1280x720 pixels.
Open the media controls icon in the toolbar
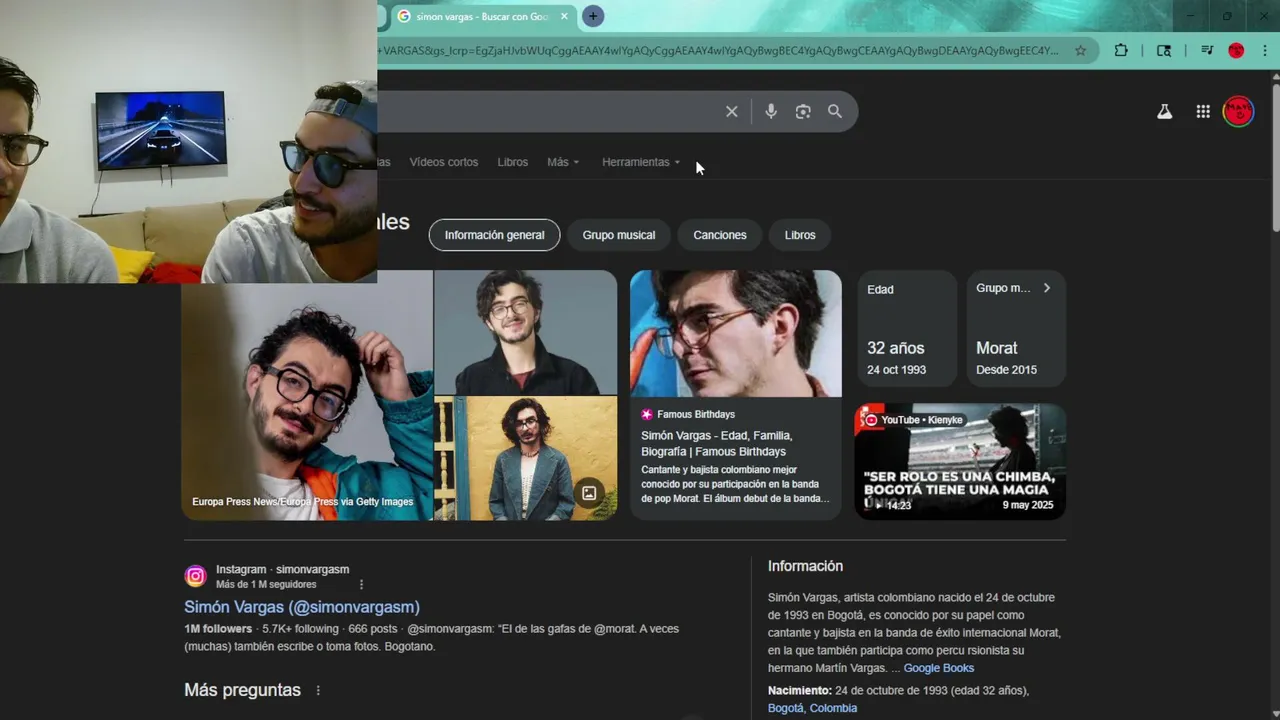point(1207,50)
